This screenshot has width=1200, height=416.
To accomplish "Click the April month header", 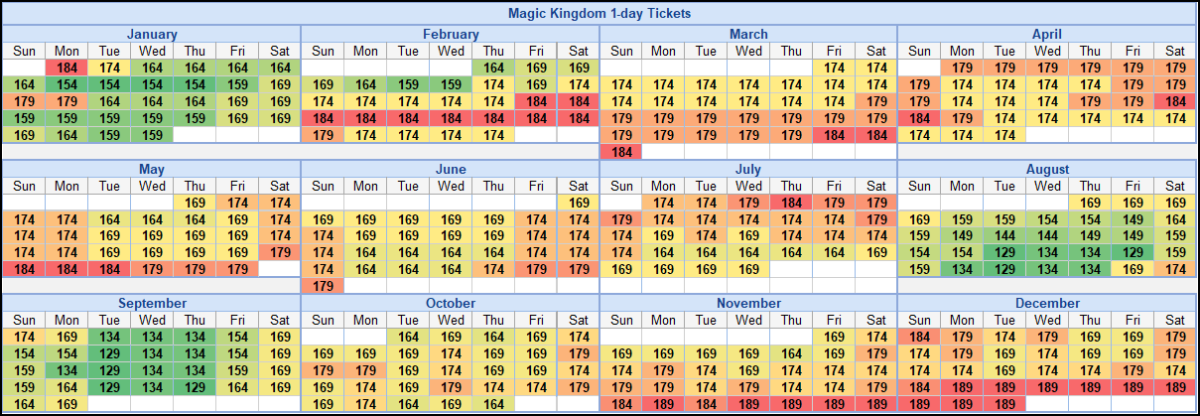I will (x=1047, y=34).
